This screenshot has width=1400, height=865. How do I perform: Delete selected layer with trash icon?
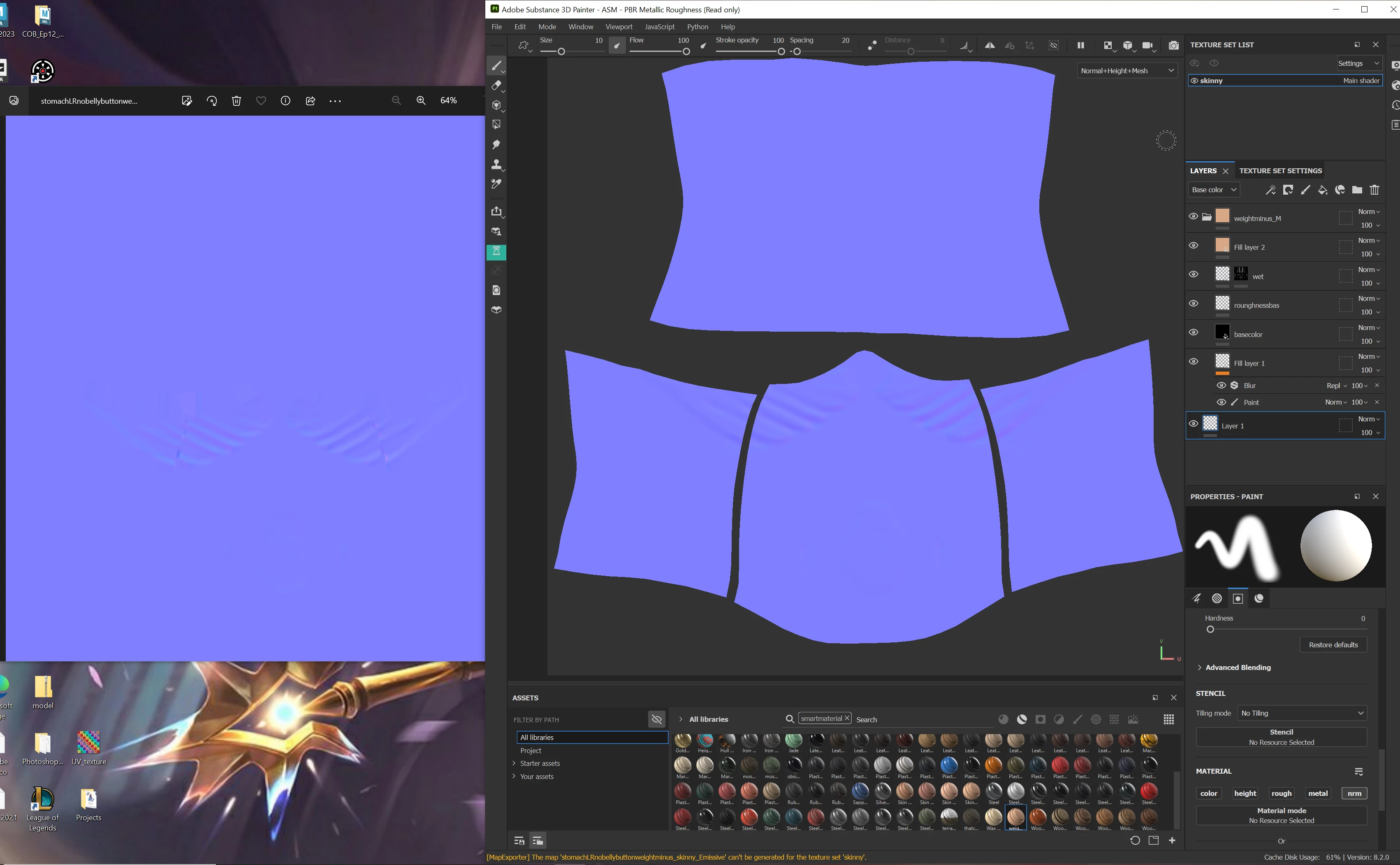coord(1374,190)
